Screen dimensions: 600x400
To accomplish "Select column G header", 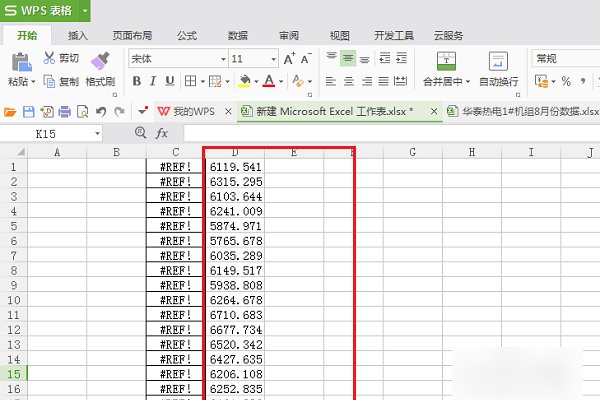I will (x=412, y=152).
